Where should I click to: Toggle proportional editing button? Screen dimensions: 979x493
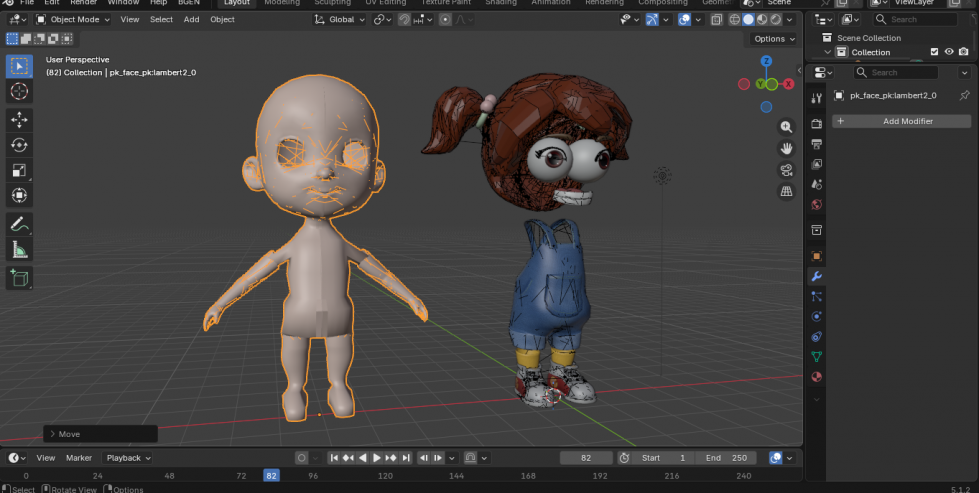(445, 19)
